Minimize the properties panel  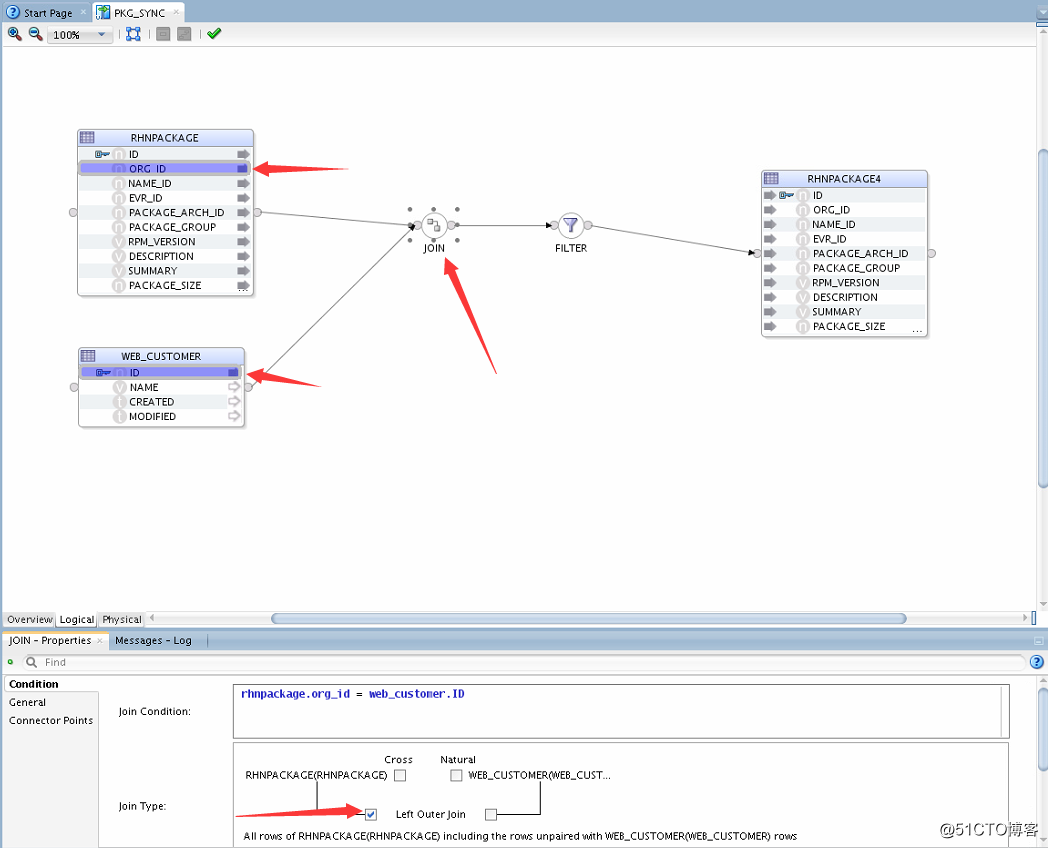click(1038, 640)
